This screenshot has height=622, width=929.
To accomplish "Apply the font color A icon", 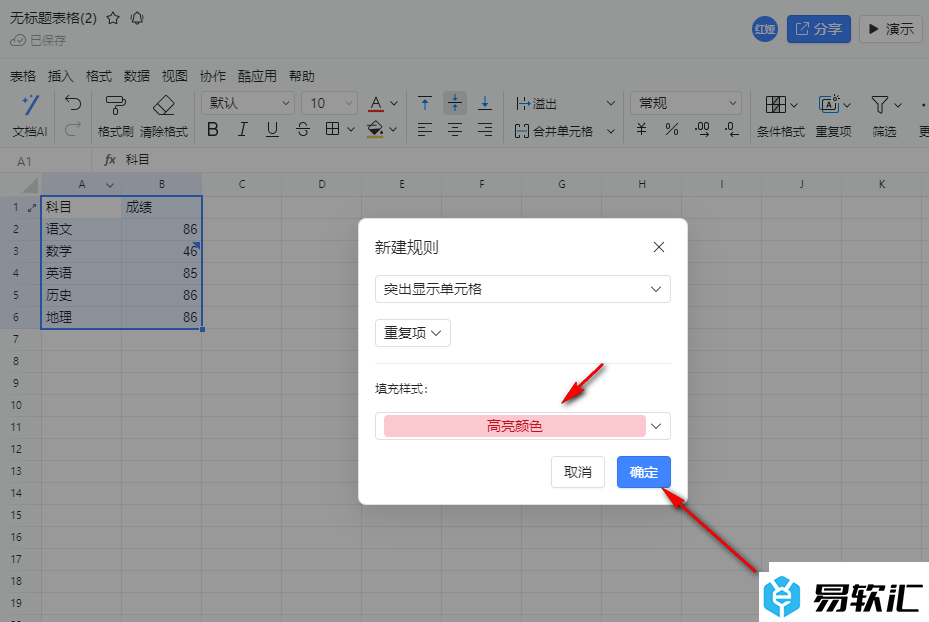I will click(376, 104).
